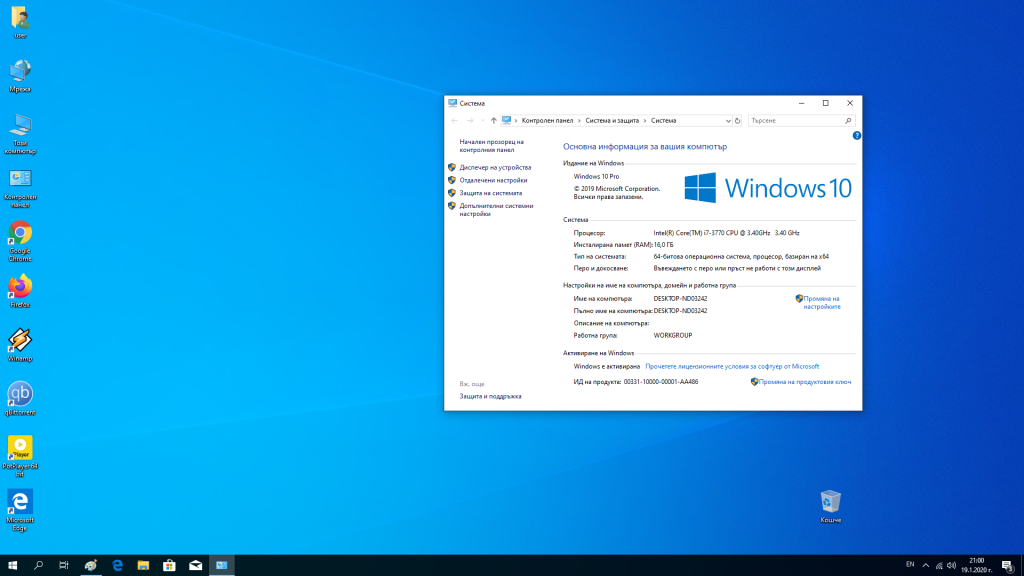Screen dimensions: 1024x576
Task: Open the Google Chrome desktop shortcut
Action: click(20, 234)
